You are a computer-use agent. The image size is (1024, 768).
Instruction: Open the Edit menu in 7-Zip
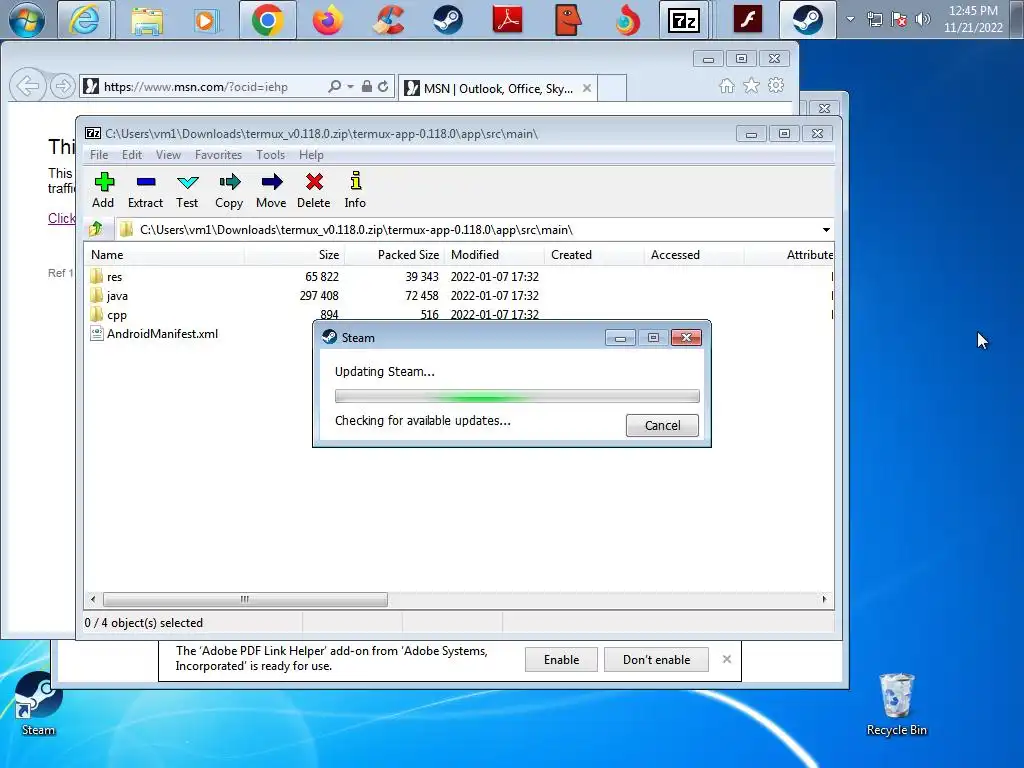131,155
